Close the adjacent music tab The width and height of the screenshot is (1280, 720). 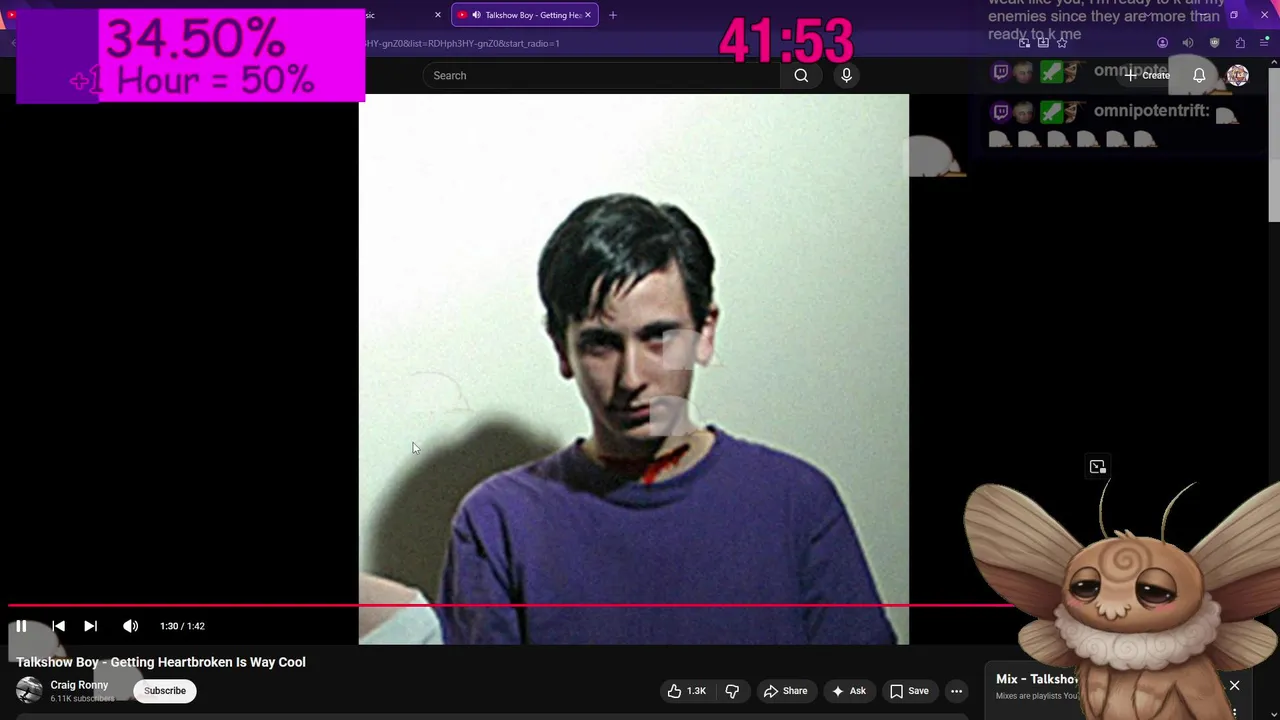(x=437, y=15)
